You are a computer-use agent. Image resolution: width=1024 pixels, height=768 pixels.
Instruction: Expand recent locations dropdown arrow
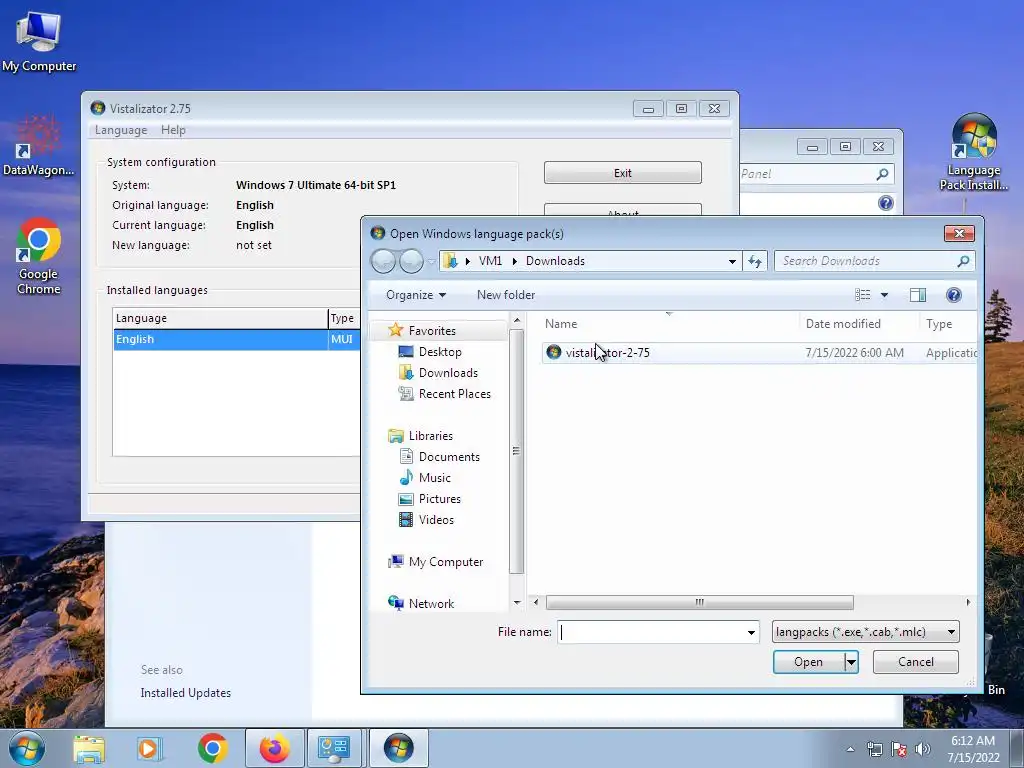point(430,261)
